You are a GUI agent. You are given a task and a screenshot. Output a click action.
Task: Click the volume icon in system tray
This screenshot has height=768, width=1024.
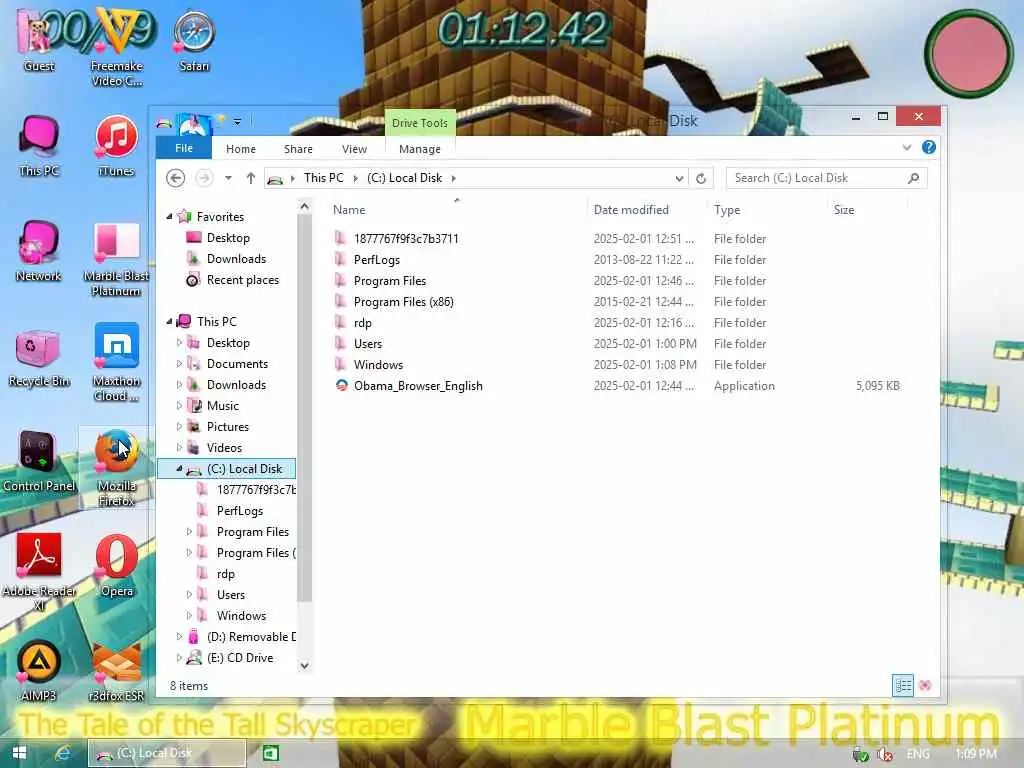(885, 754)
